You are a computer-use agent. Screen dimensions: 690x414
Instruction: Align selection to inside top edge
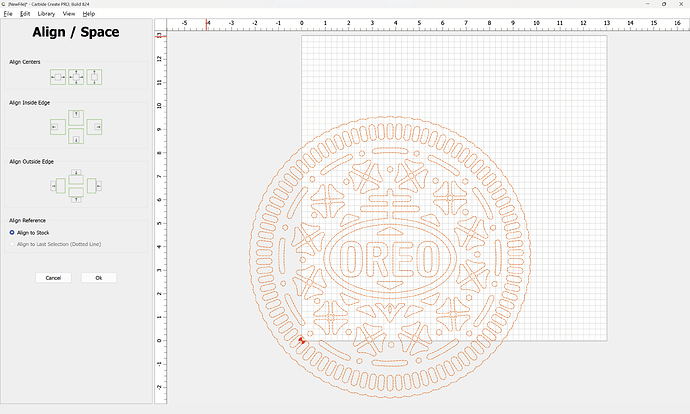pos(76,115)
